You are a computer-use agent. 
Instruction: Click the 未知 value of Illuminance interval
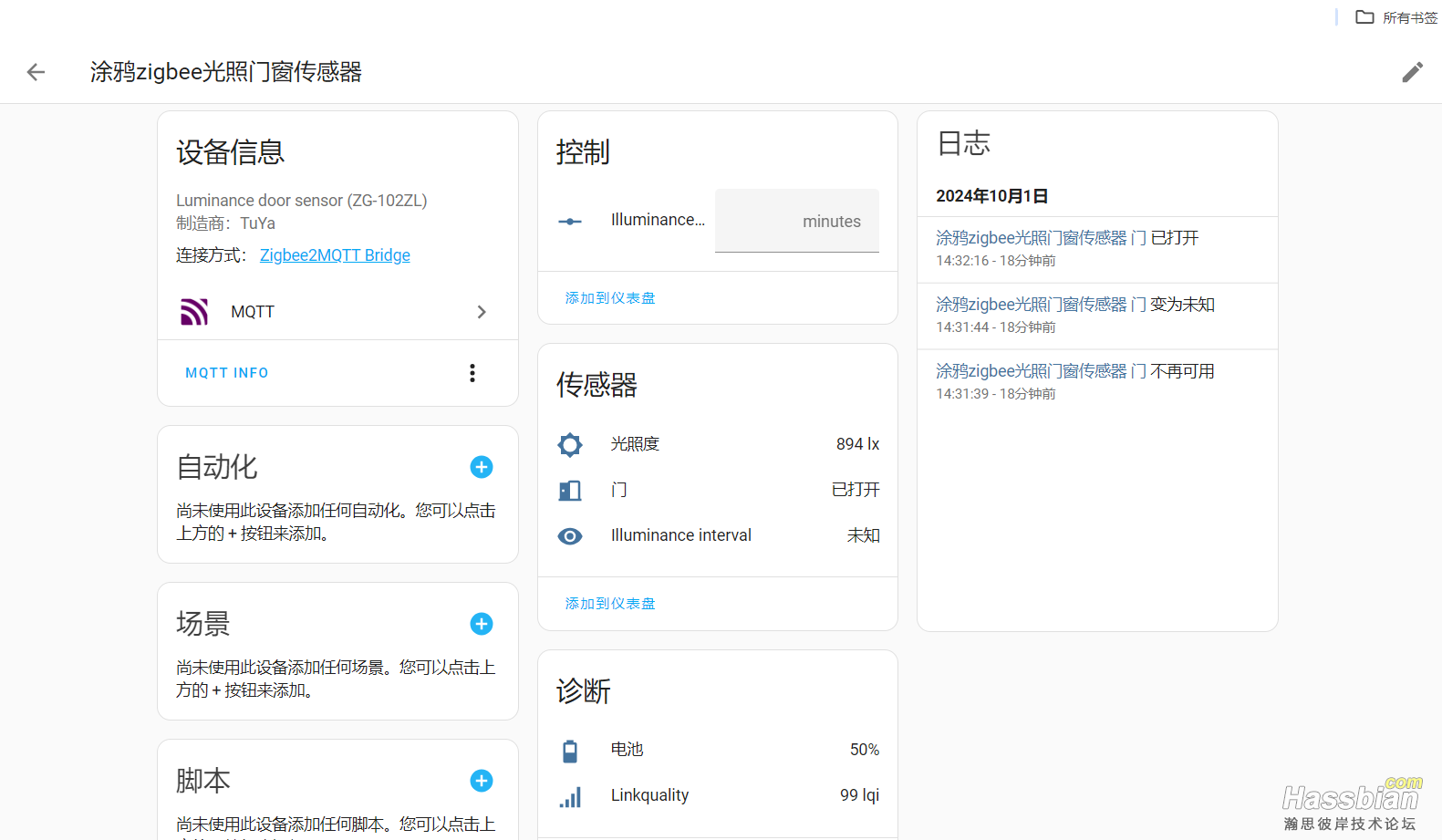[863, 535]
